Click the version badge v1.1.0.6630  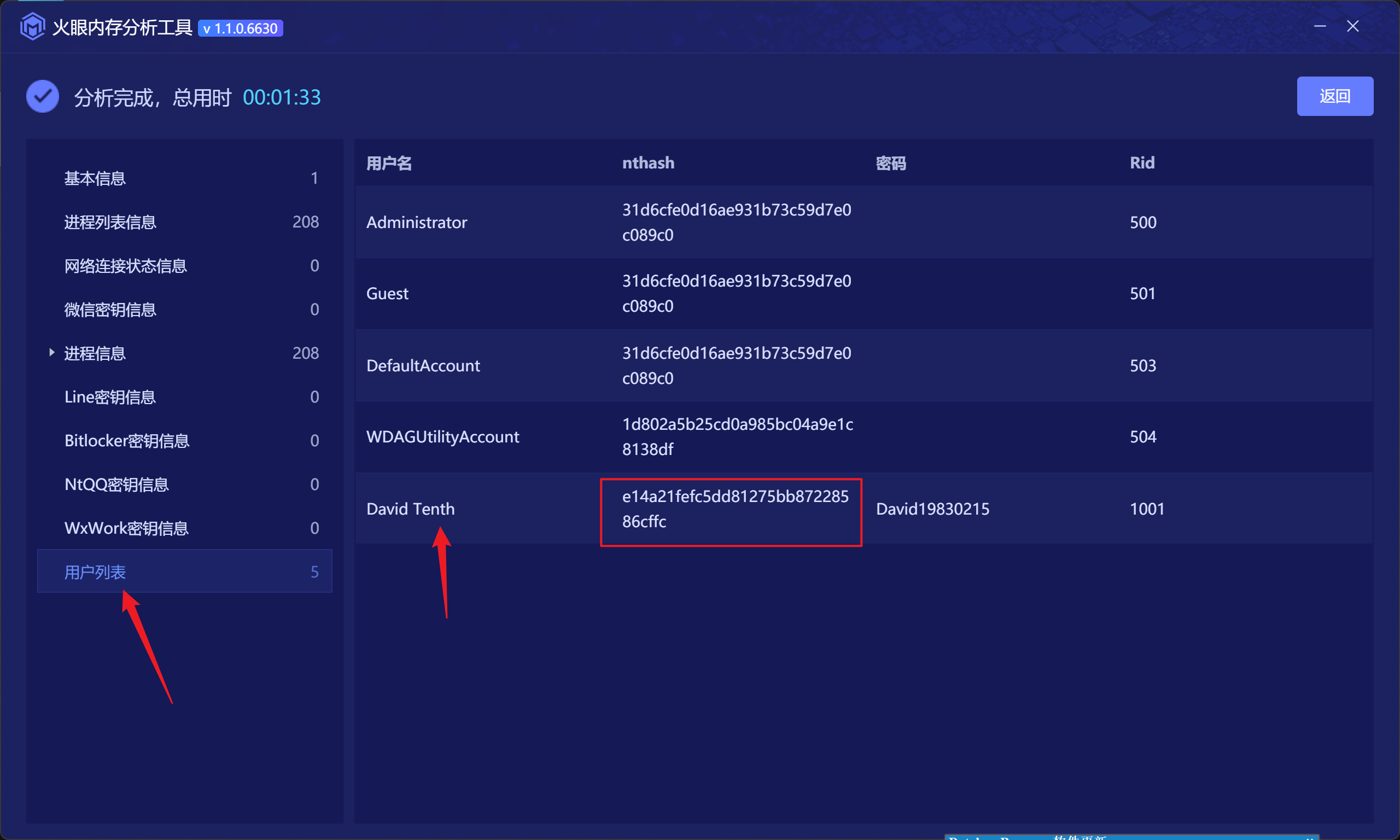[x=241, y=28]
